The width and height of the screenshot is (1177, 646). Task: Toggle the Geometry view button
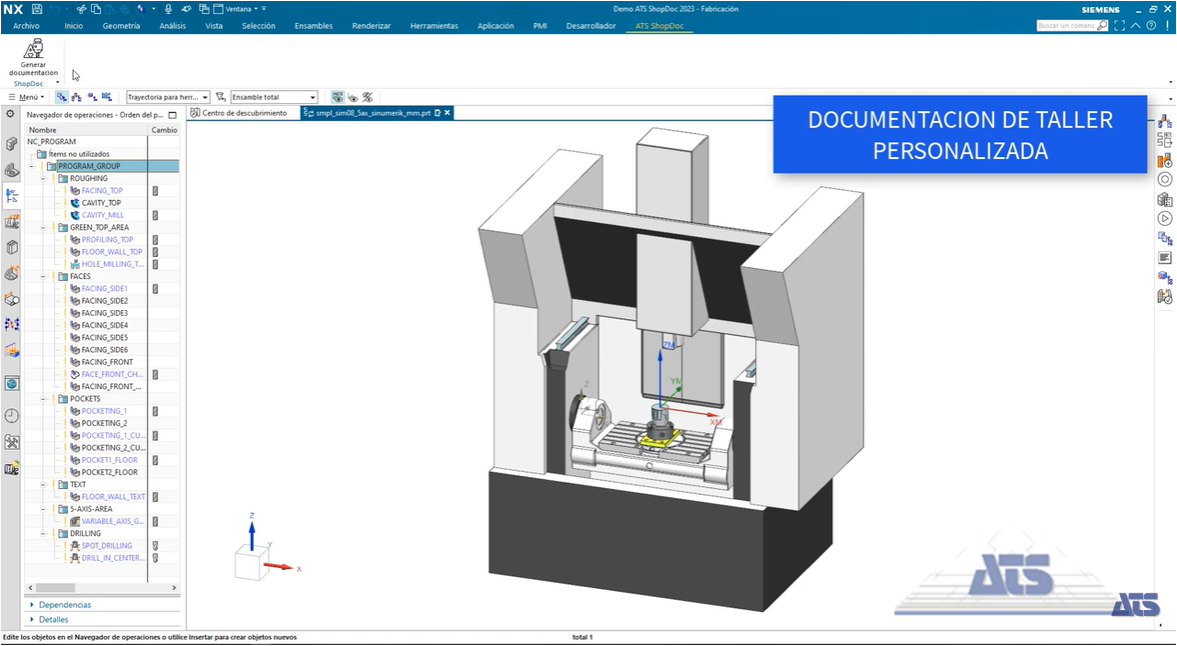click(x=92, y=97)
